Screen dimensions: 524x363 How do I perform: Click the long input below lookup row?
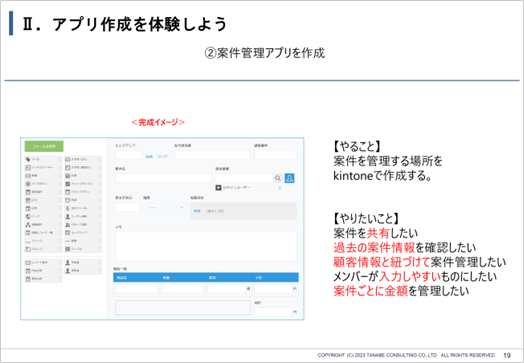coord(163,178)
